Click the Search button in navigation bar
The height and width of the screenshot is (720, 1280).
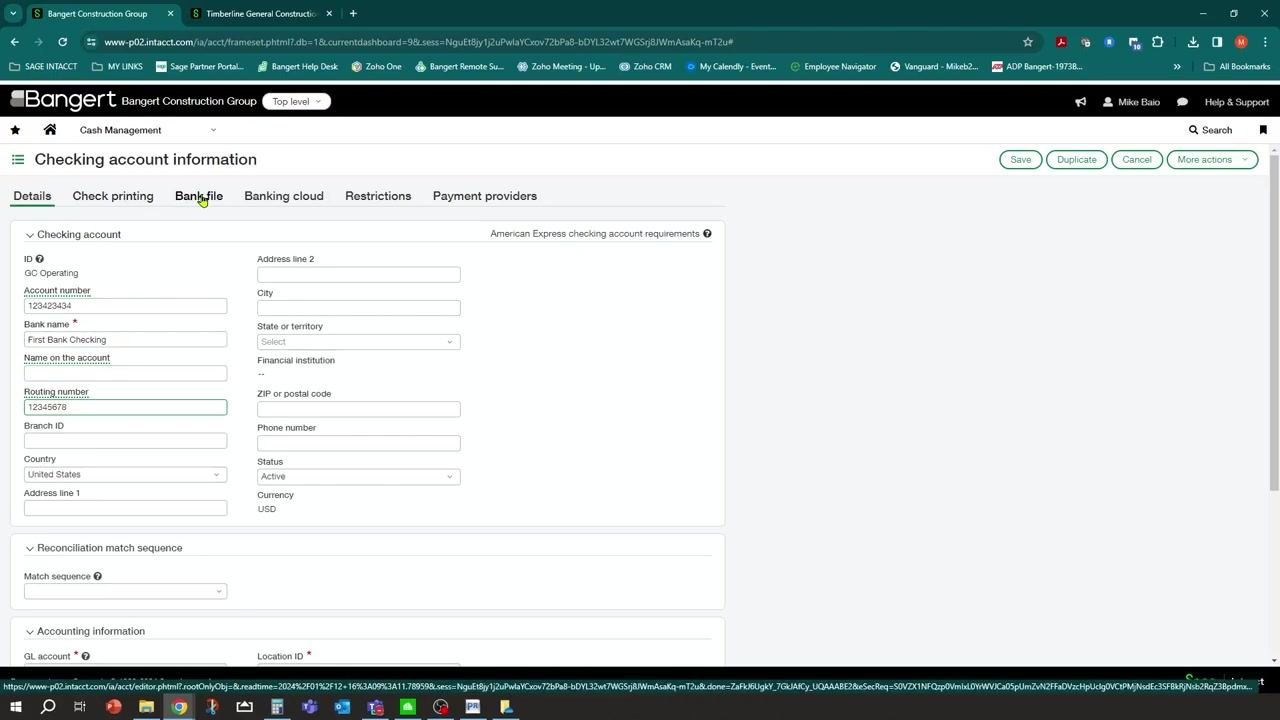tap(1210, 130)
